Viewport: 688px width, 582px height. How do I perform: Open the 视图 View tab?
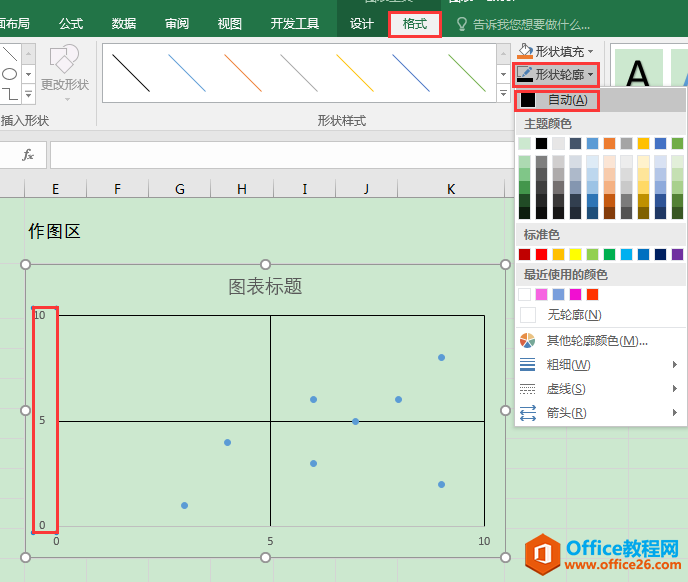coord(229,24)
